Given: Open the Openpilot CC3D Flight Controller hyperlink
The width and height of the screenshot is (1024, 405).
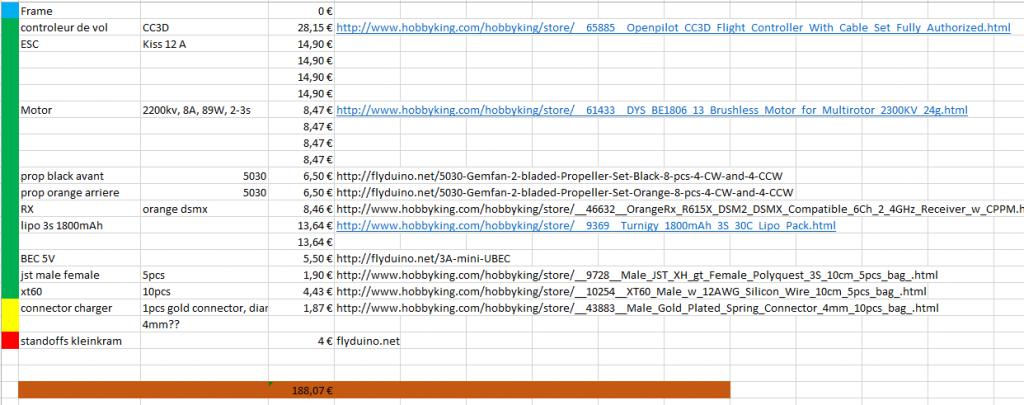Looking at the screenshot, I should [673, 28].
